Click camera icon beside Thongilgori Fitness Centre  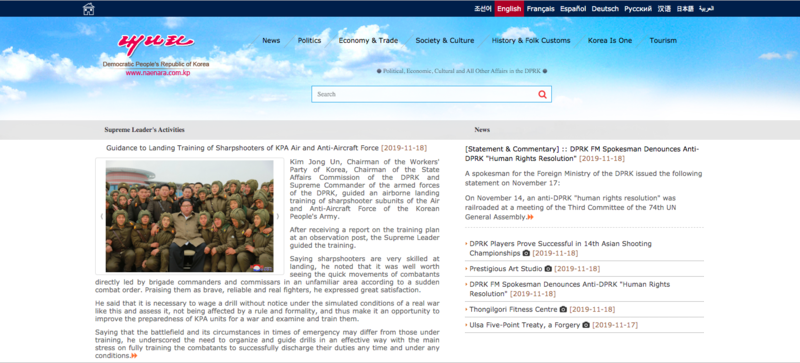(x=563, y=309)
